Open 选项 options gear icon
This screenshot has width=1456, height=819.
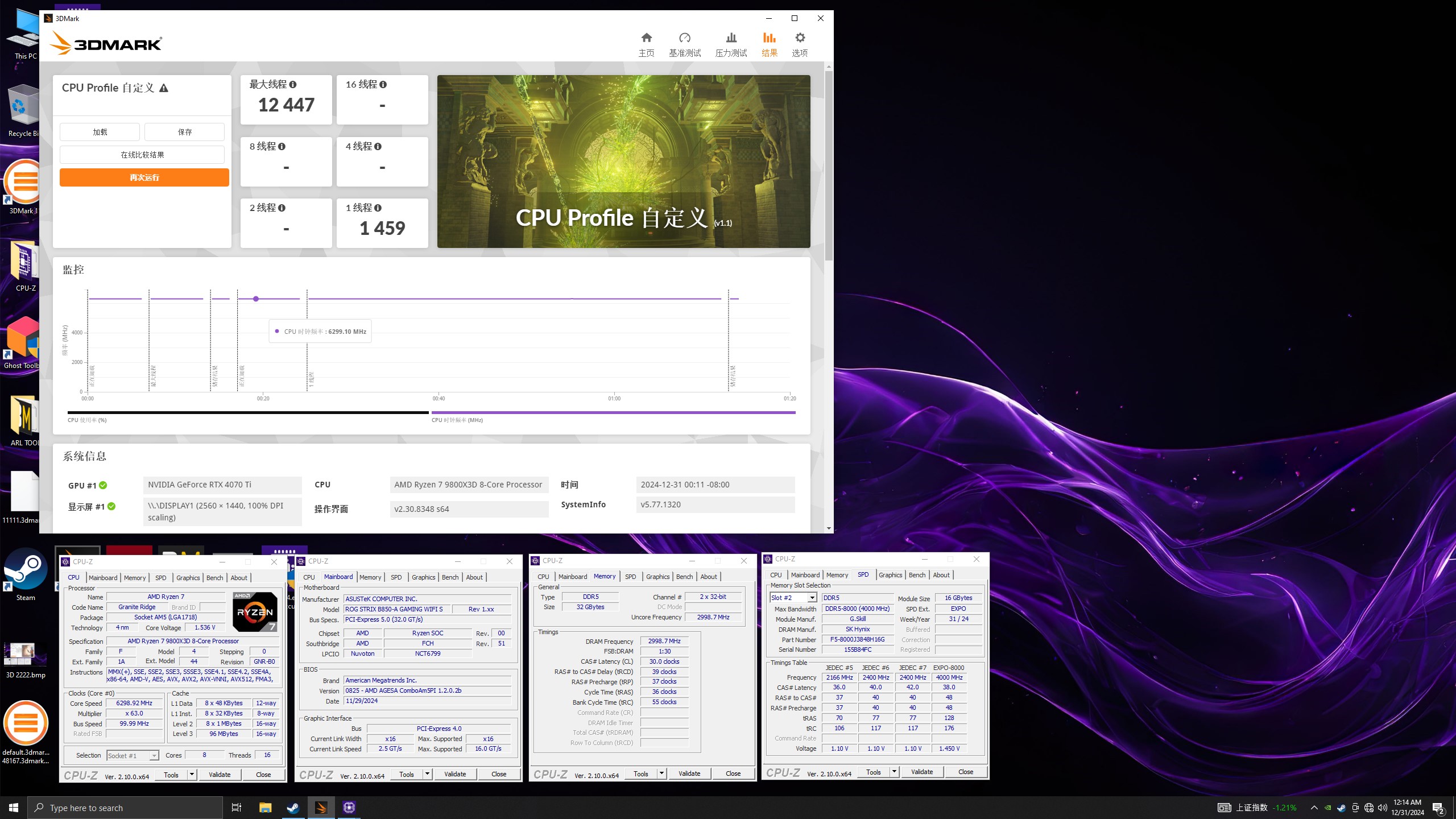[800, 44]
